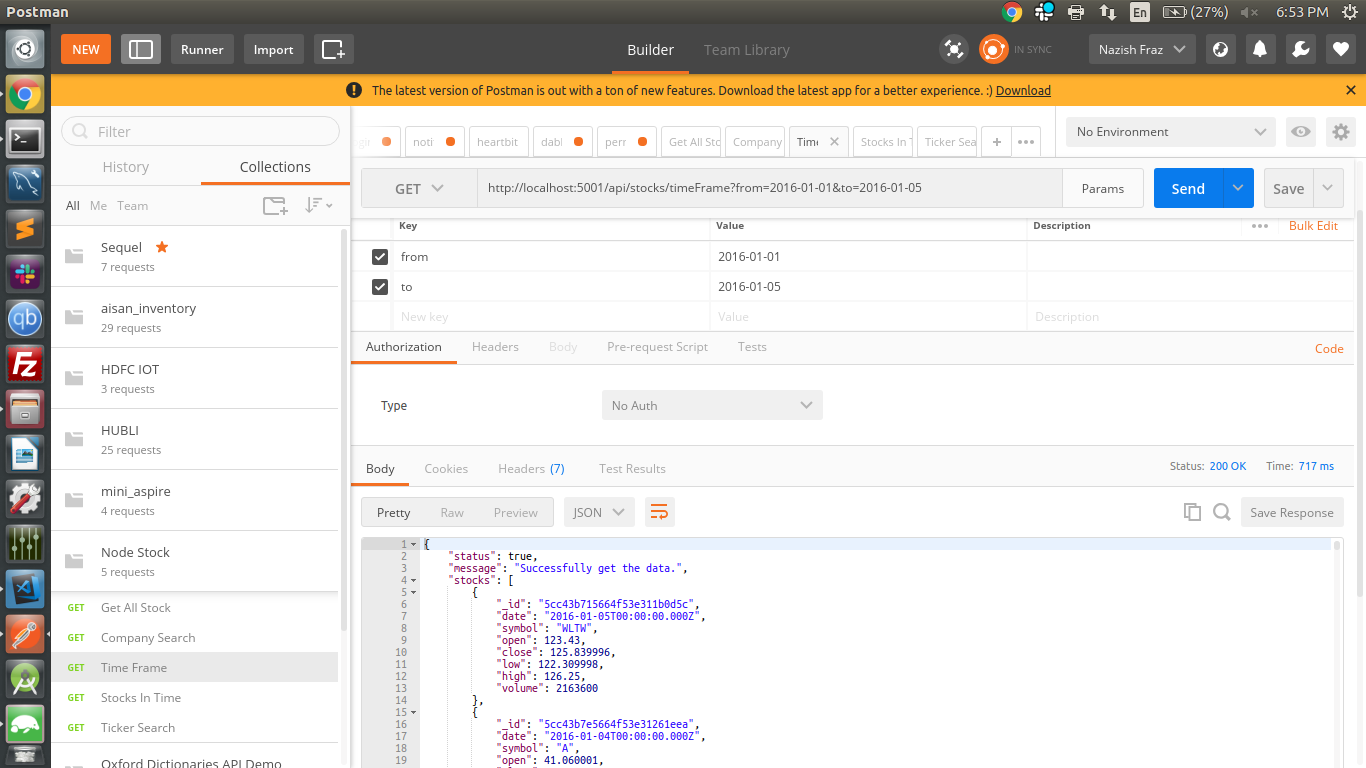Image resolution: width=1366 pixels, height=768 pixels.
Task: Star toggle on Sequel collection
Action: (162, 247)
